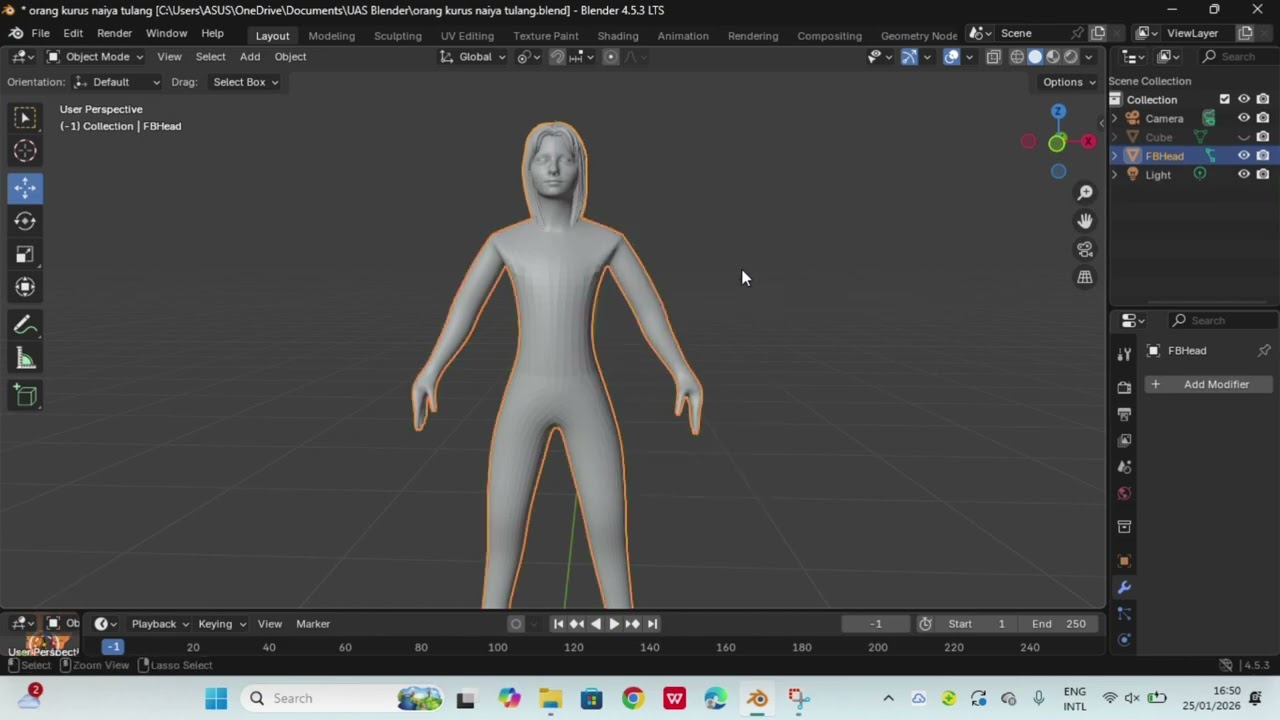
Task: Click the pan view hand icon
Action: 1085,221
